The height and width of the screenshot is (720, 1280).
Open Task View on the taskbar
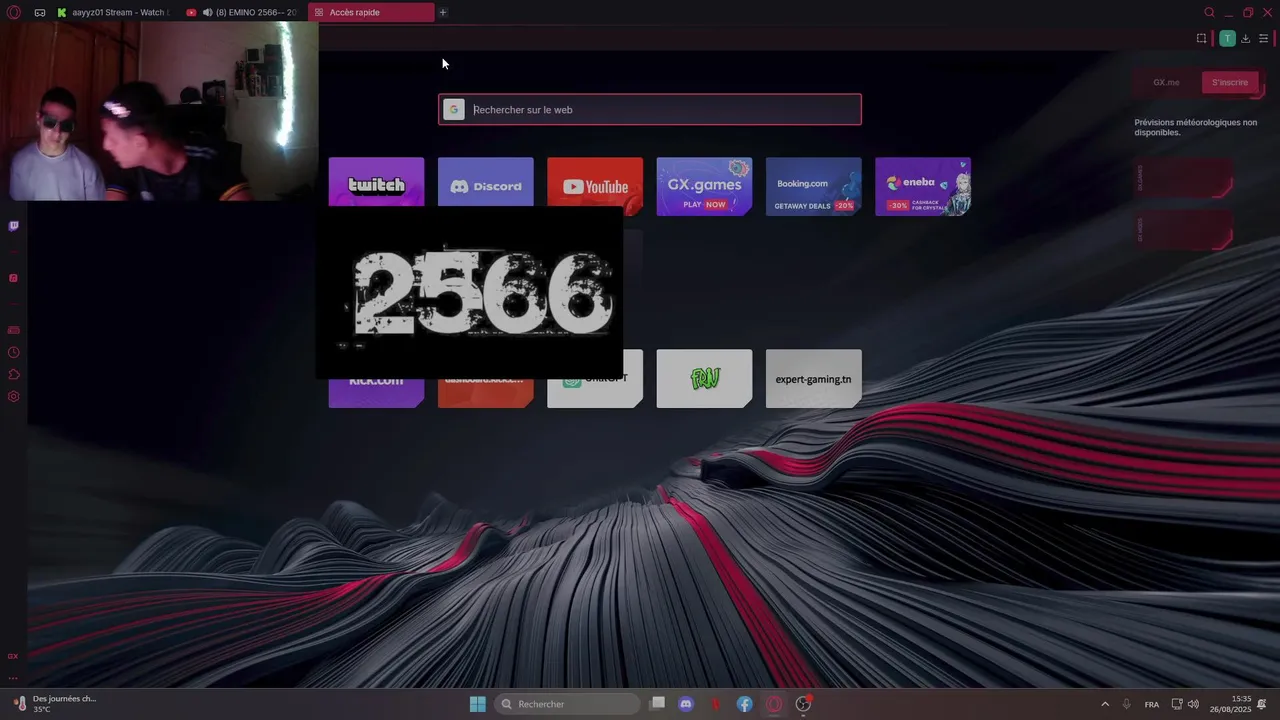(657, 704)
